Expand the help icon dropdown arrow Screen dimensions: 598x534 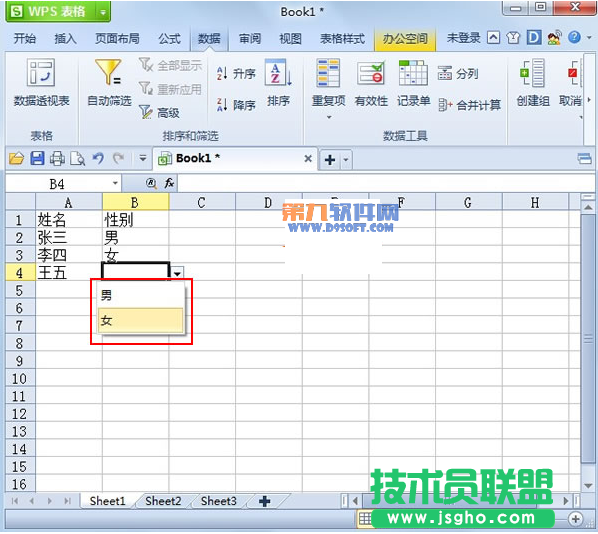[x=589, y=38]
